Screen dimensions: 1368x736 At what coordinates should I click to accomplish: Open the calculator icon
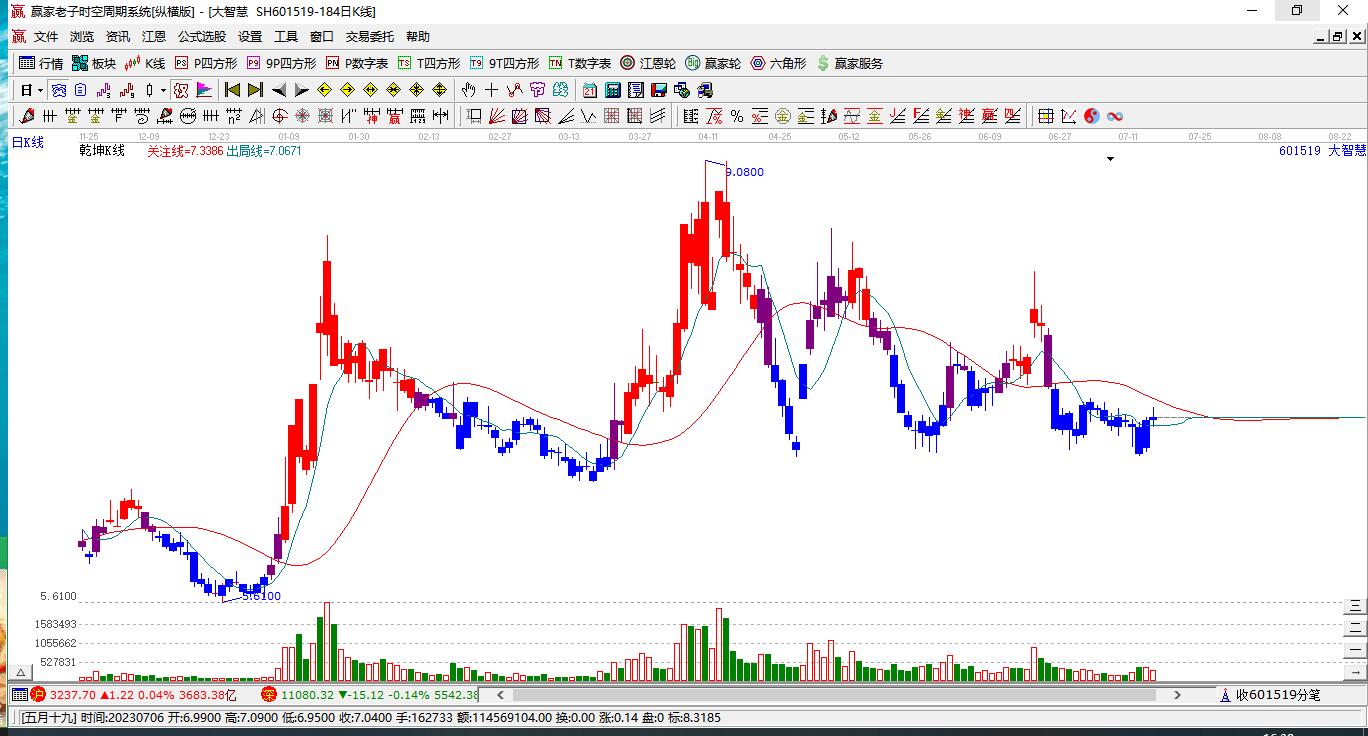coord(613,90)
